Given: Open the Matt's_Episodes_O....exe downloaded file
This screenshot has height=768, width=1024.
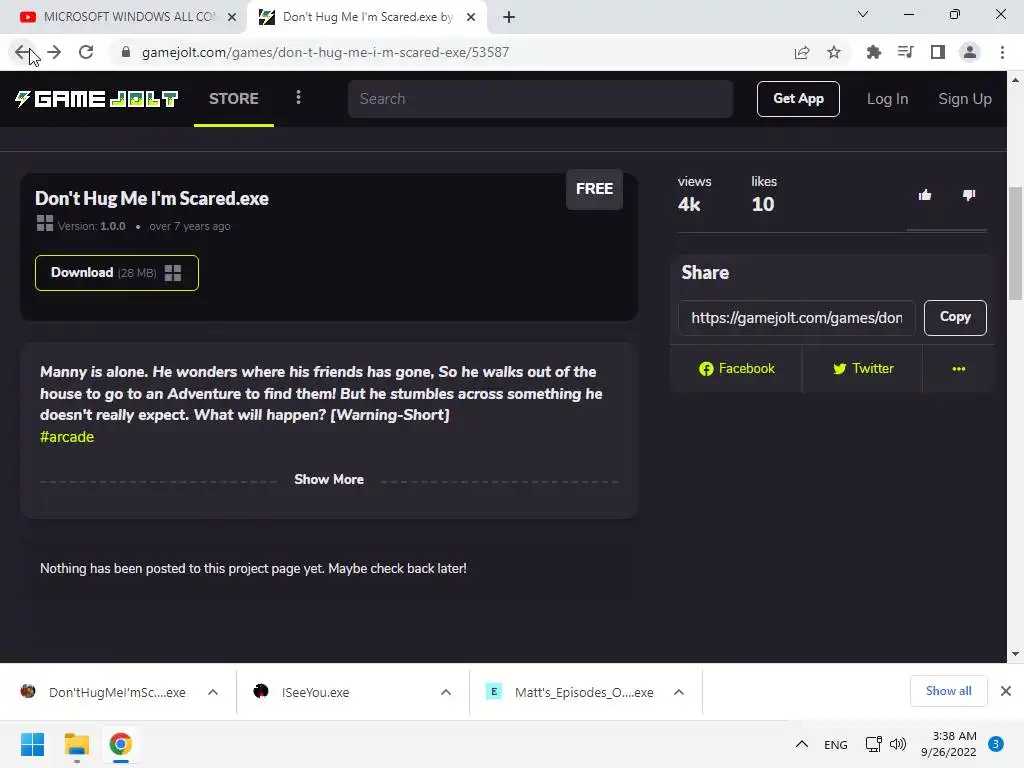Looking at the screenshot, I should (x=569, y=692).
